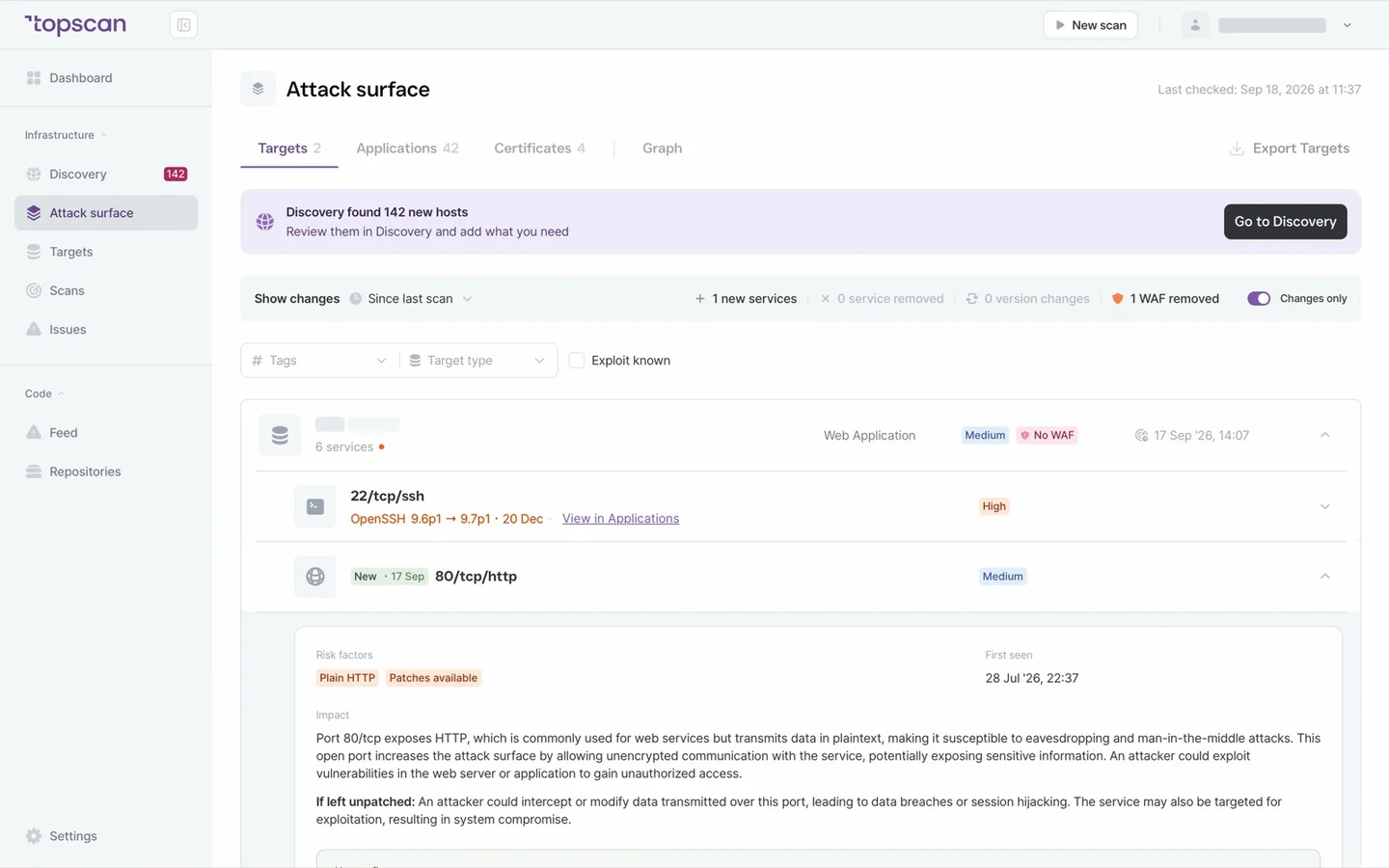Image resolution: width=1389 pixels, height=868 pixels.
Task: Click the Last checked timestamp
Action: (x=1259, y=90)
